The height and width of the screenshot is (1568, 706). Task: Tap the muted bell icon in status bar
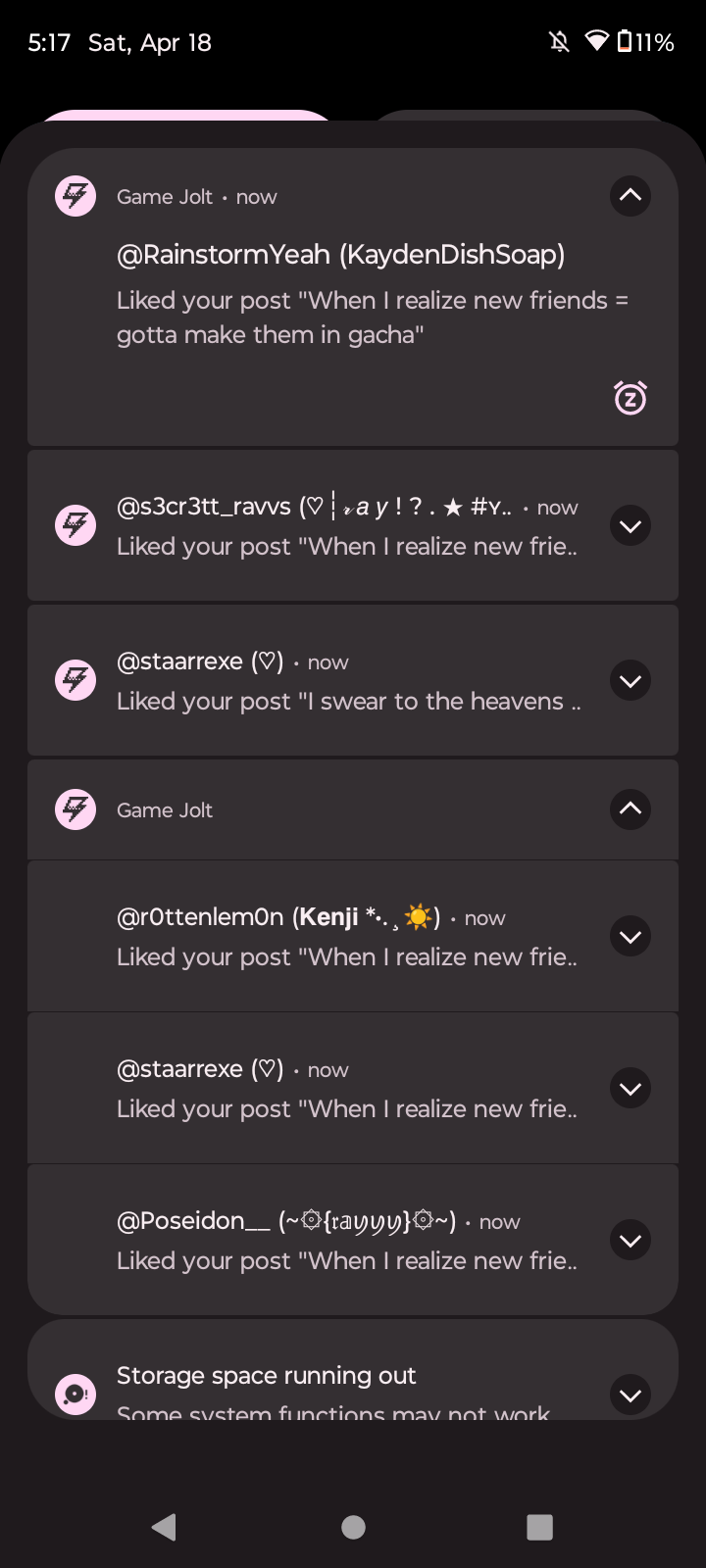559,42
